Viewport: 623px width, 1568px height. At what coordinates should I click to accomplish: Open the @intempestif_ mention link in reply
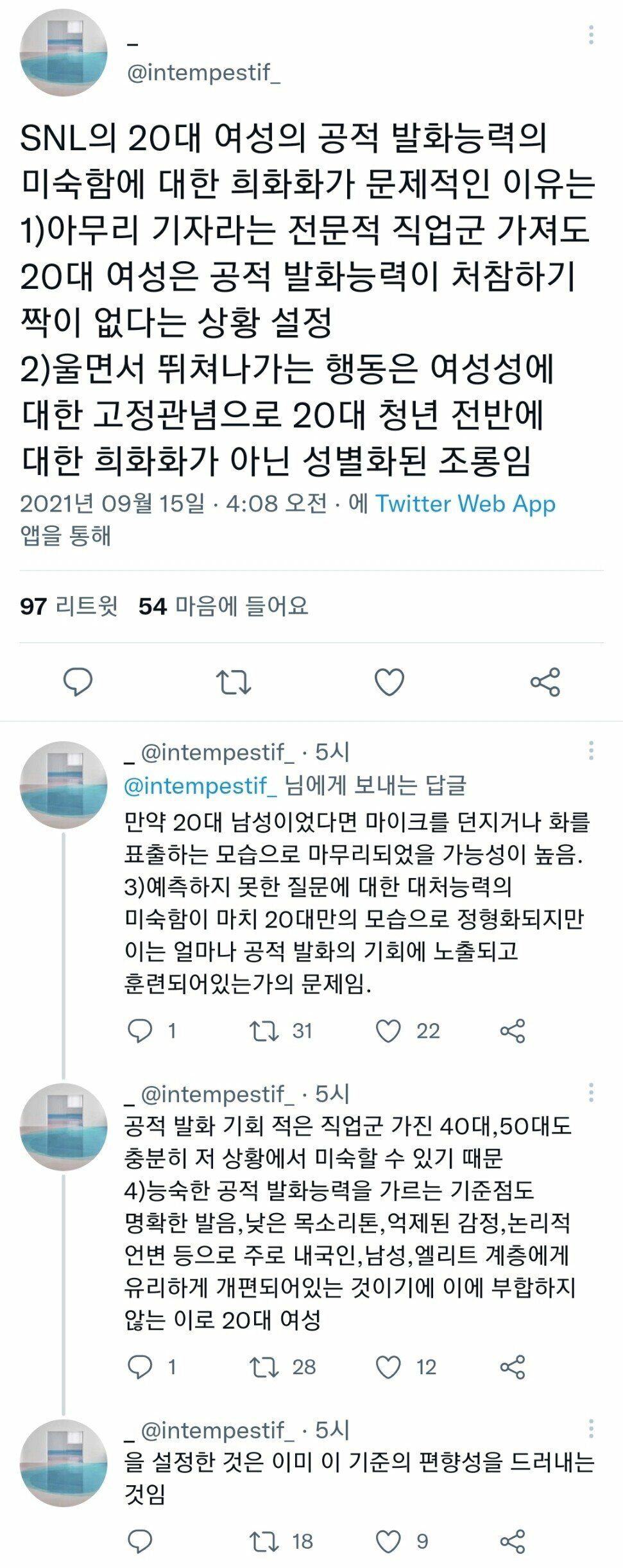(200, 785)
